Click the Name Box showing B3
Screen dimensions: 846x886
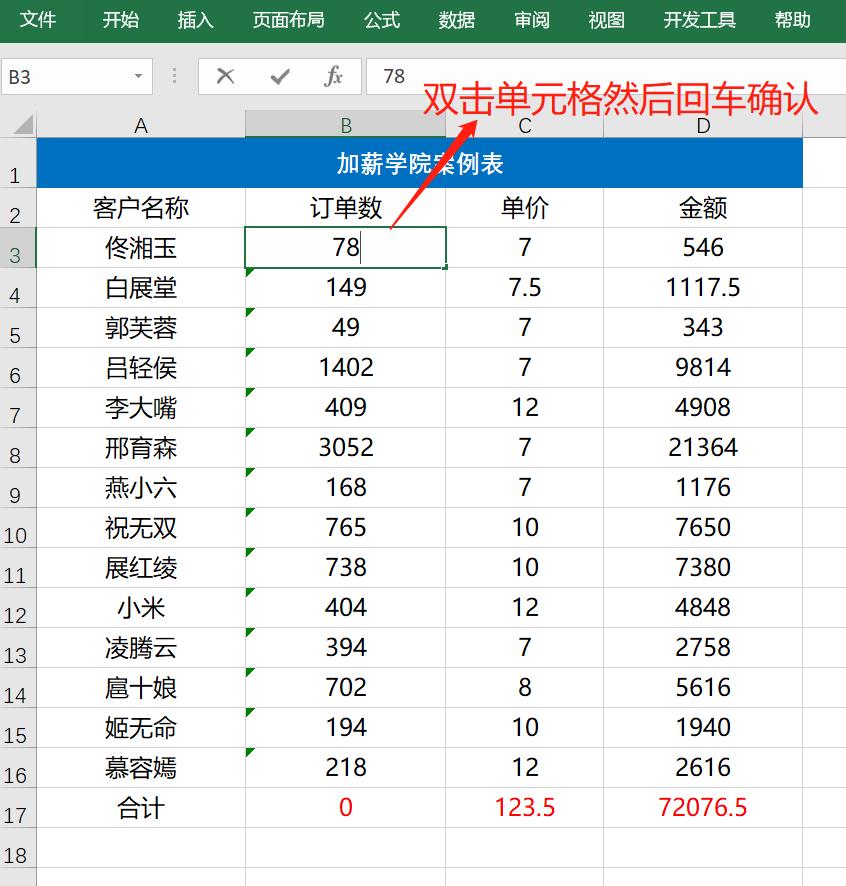pos(60,76)
